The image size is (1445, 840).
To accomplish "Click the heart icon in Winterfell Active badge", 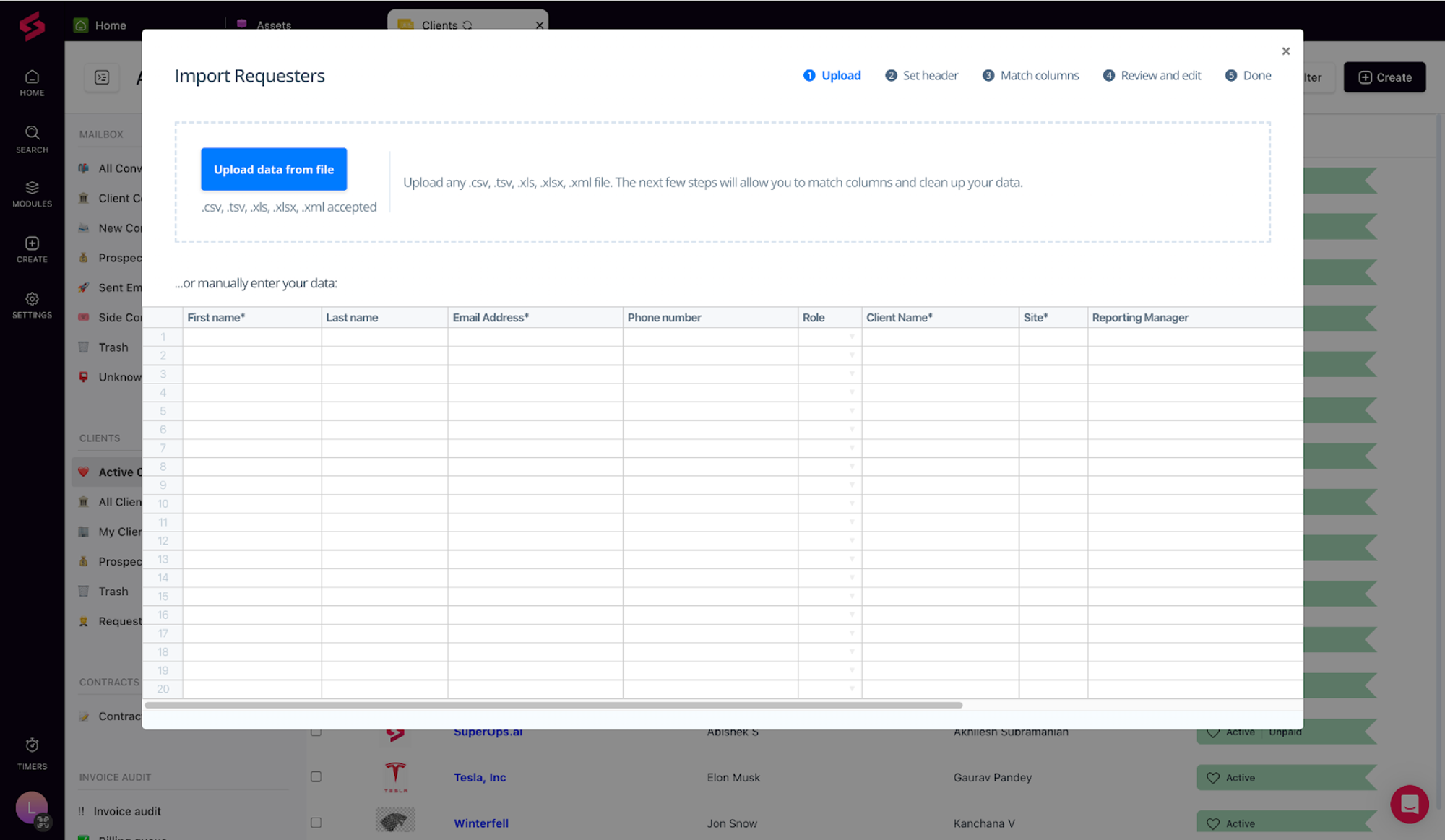I will 1213,824.
